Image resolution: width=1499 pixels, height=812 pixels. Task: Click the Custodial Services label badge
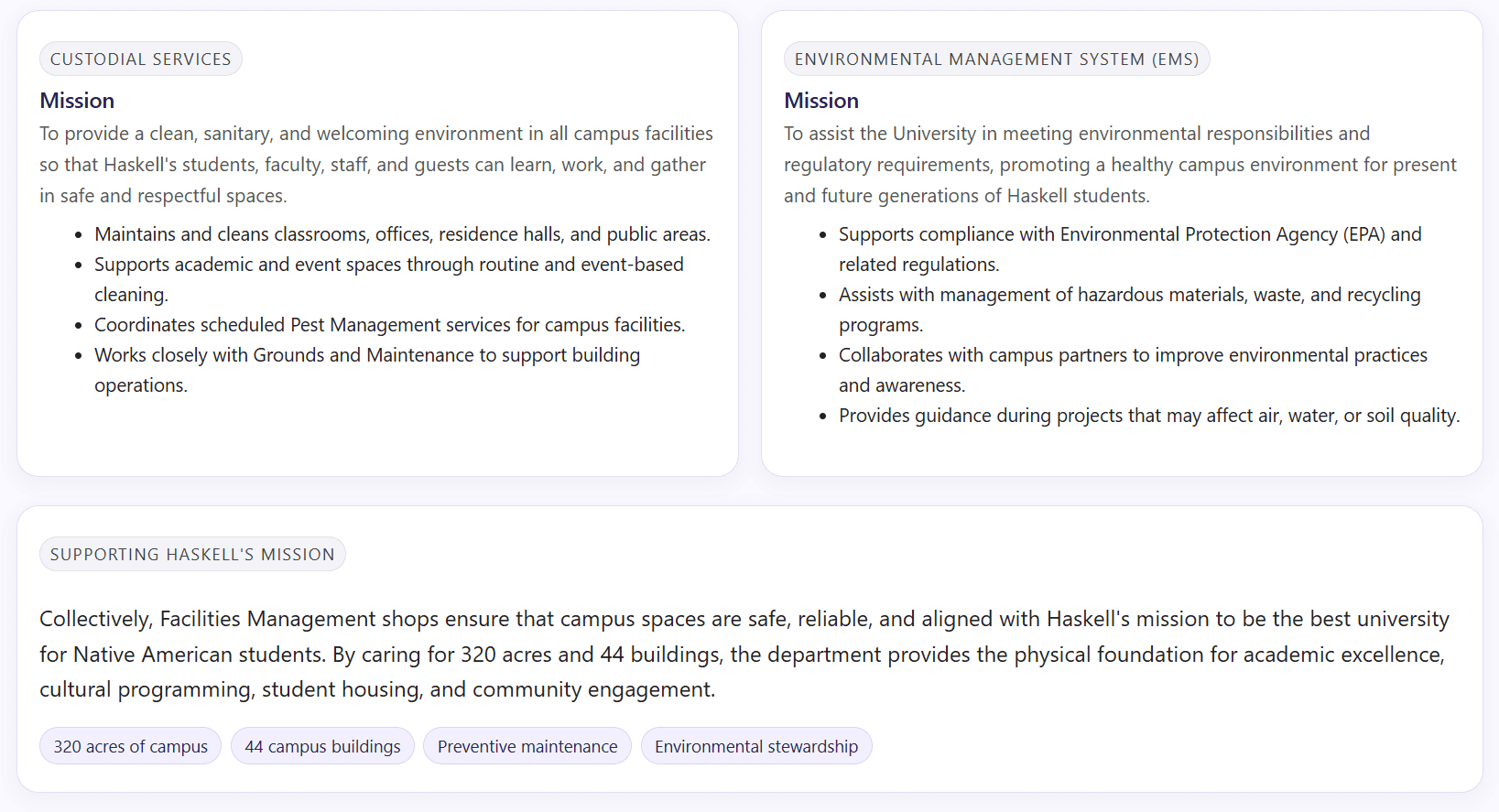coord(140,60)
